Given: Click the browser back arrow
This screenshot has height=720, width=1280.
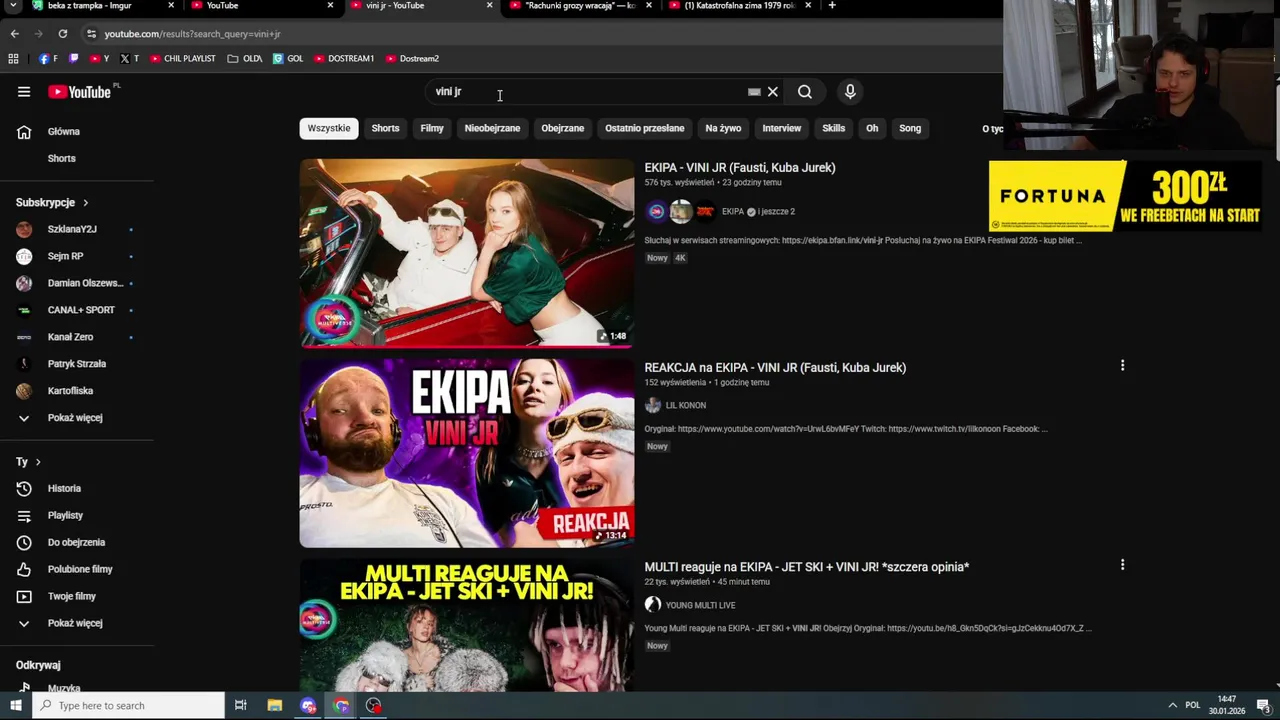Looking at the screenshot, I should tap(14, 34).
